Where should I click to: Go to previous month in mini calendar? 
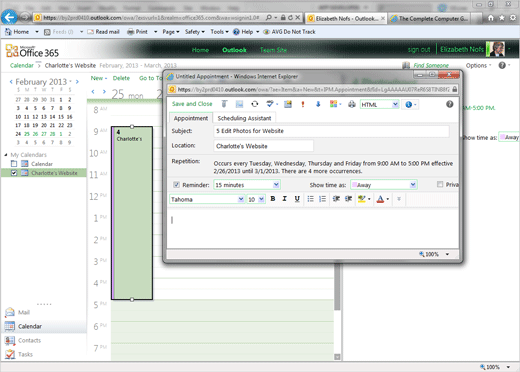(11, 82)
